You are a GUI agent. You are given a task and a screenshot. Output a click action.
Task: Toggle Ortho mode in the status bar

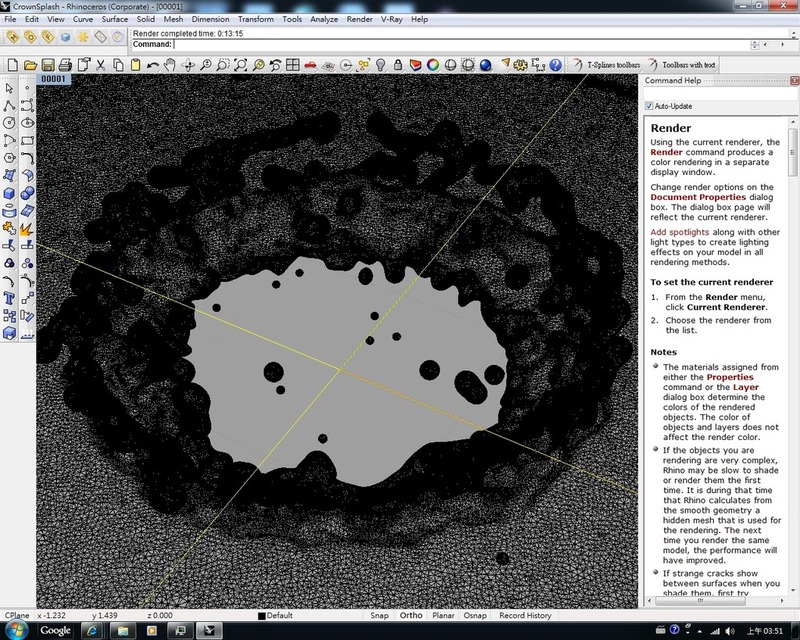coord(411,616)
